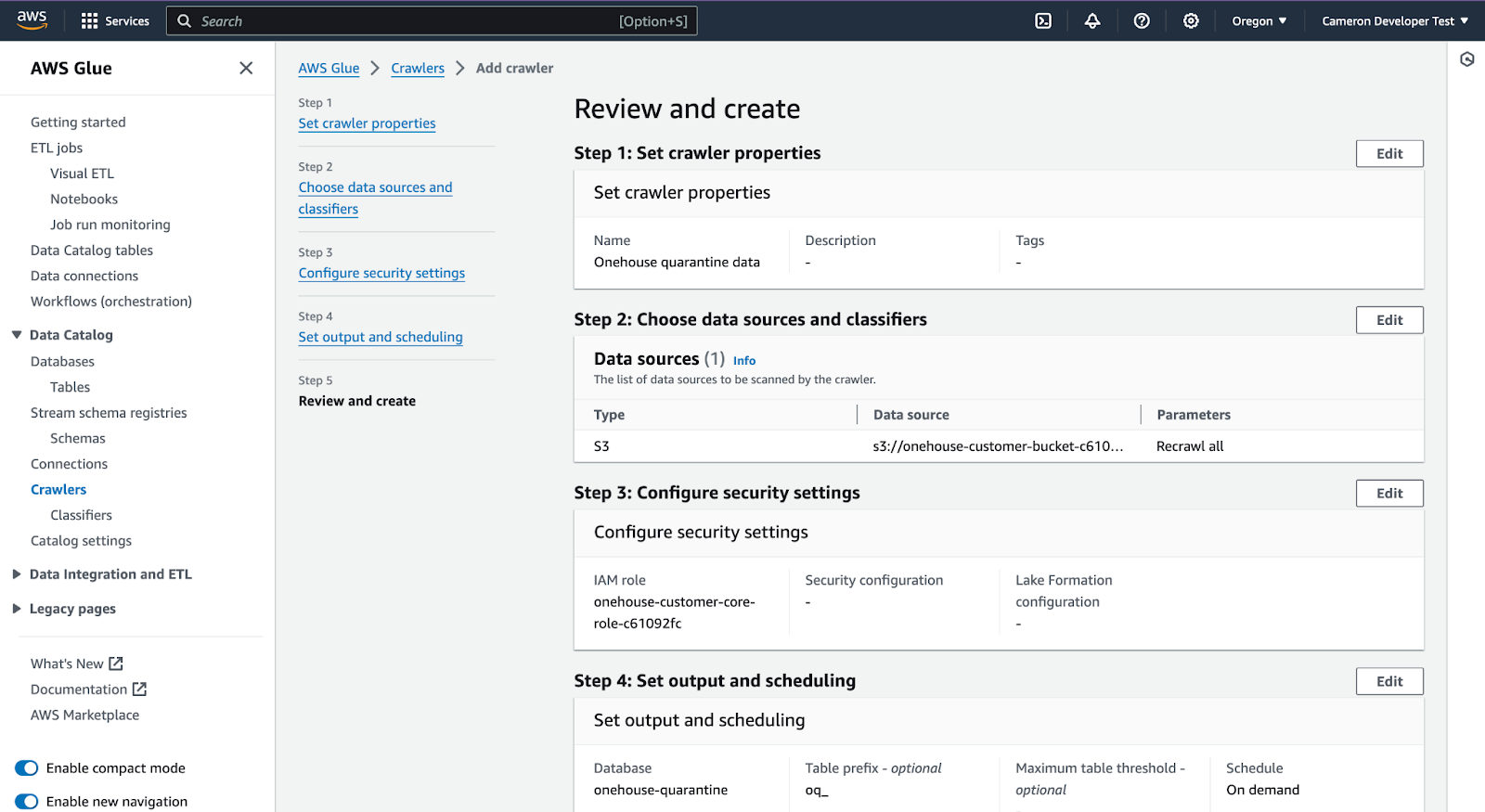Go to Step 2 Choose data sources link

coord(375,199)
